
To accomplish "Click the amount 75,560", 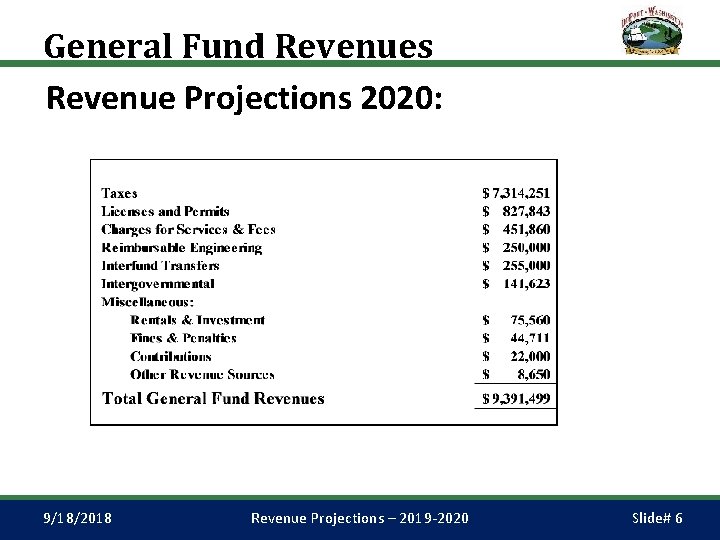I will click(x=530, y=320).
